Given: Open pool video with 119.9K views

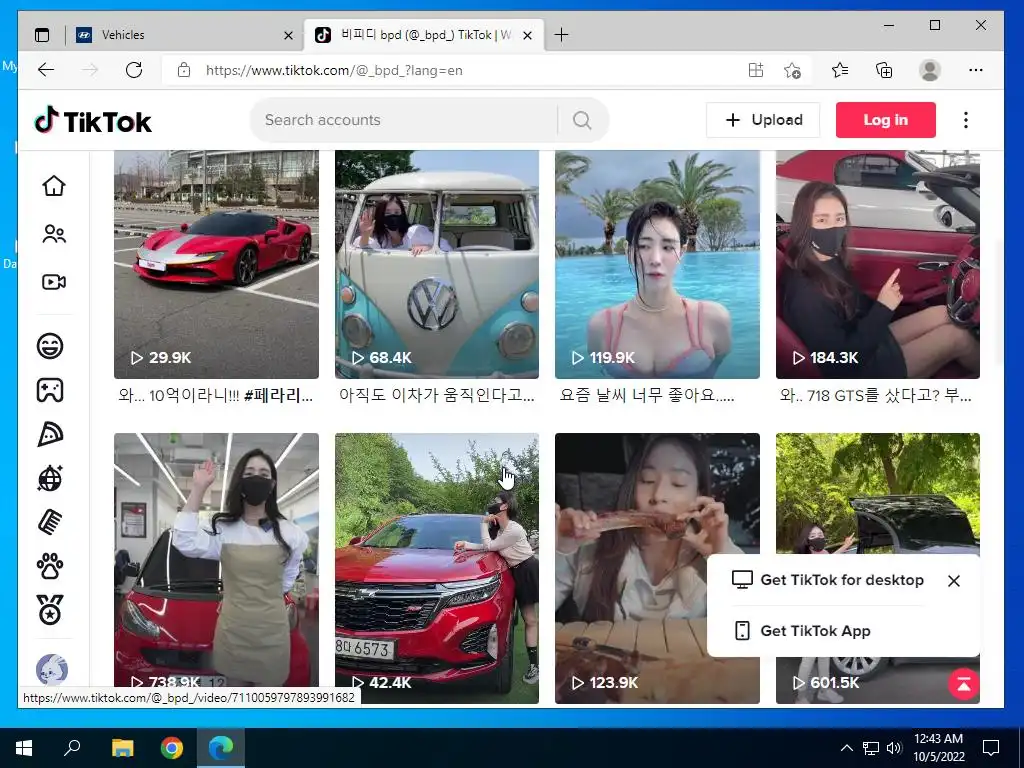Looking at the screenshot, I should [x=657, y=264].
